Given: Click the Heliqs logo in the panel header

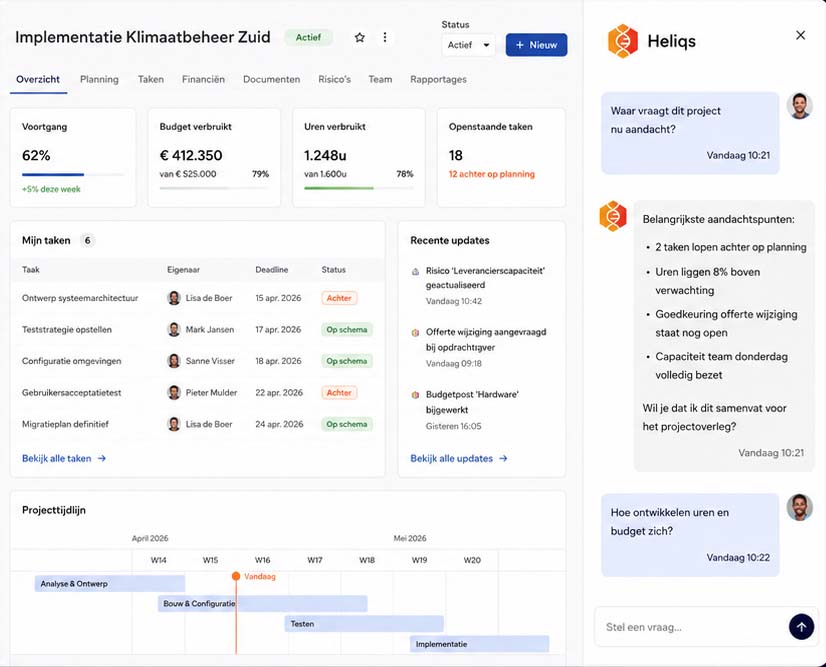Looking at the screenshot, I should [623, 41].
